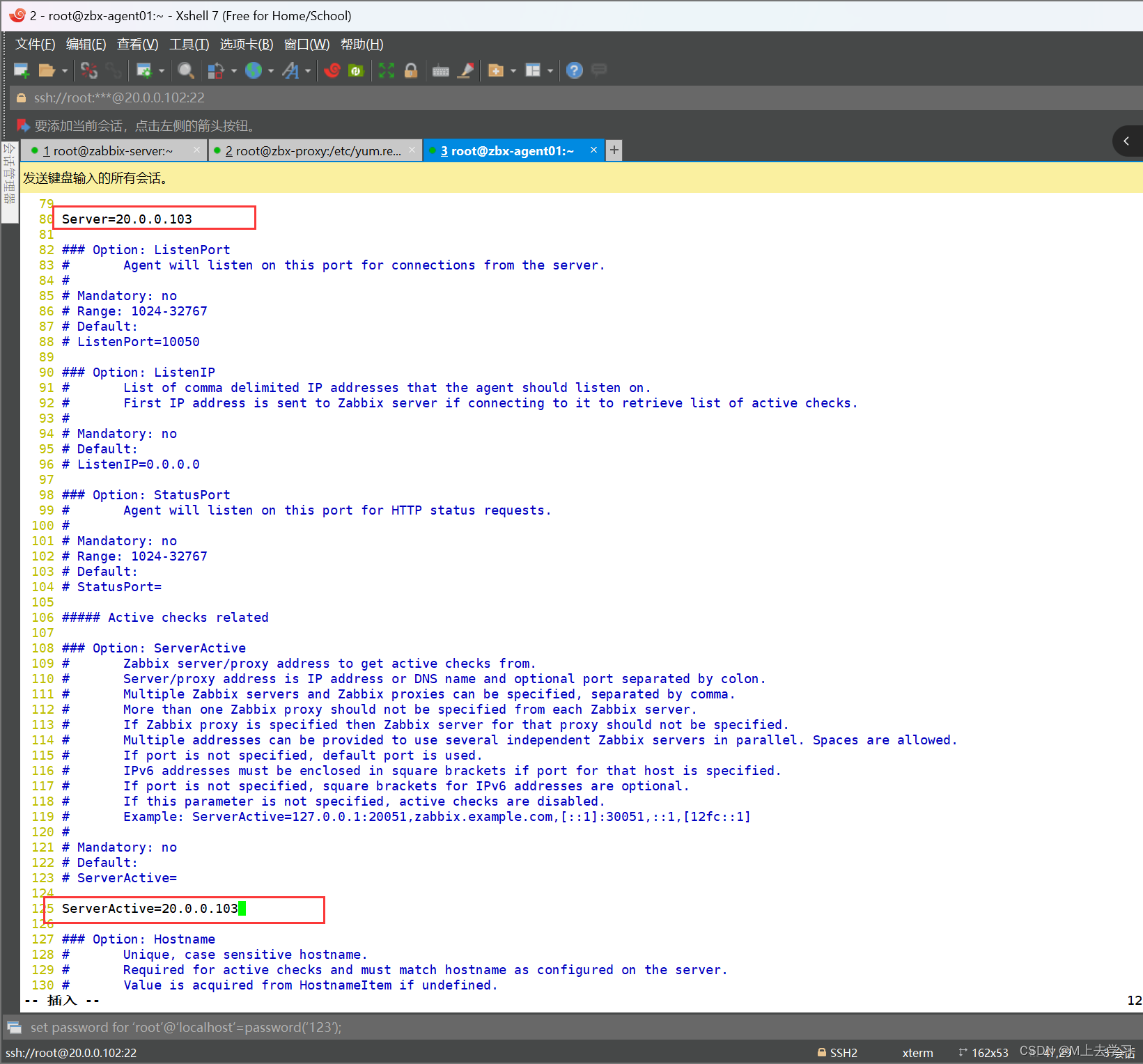Click the add current session arrow icon
Image resolution: width=1143 pixels, height=1064 pixels.
click(23, 126)
